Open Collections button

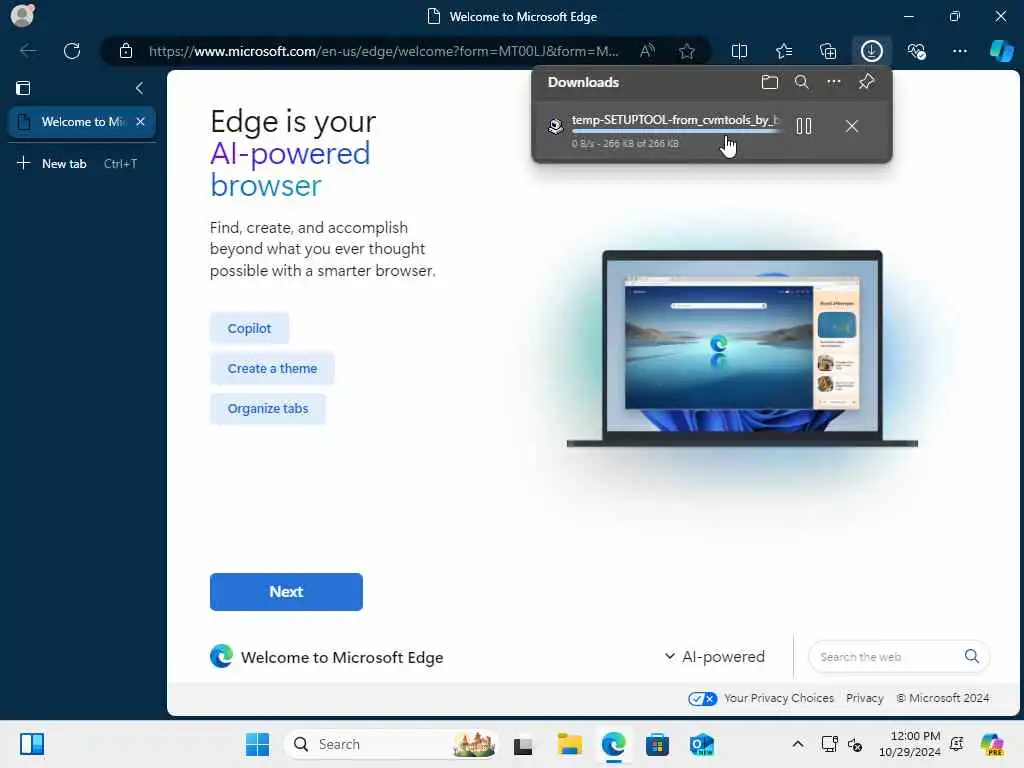[x=827, y=51]
